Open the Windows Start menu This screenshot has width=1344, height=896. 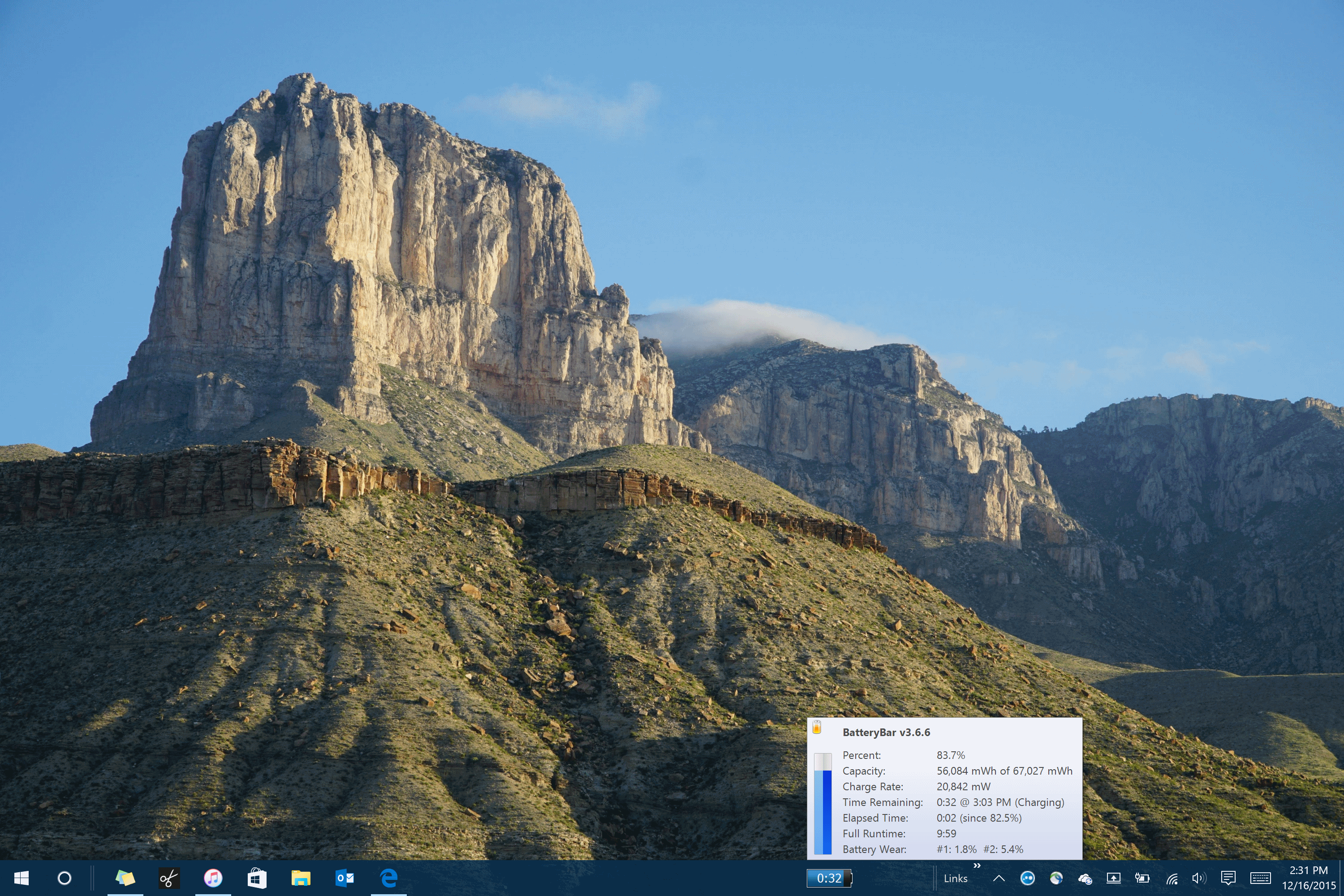(21, 878)
